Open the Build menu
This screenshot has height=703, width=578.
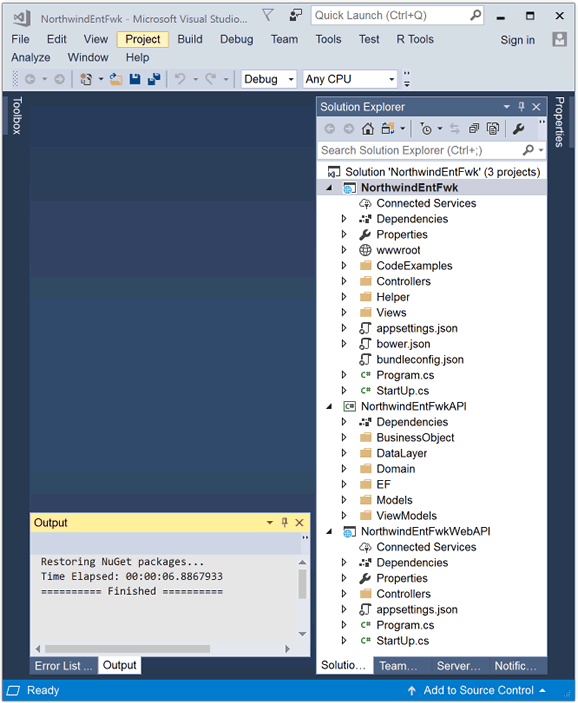190,39
